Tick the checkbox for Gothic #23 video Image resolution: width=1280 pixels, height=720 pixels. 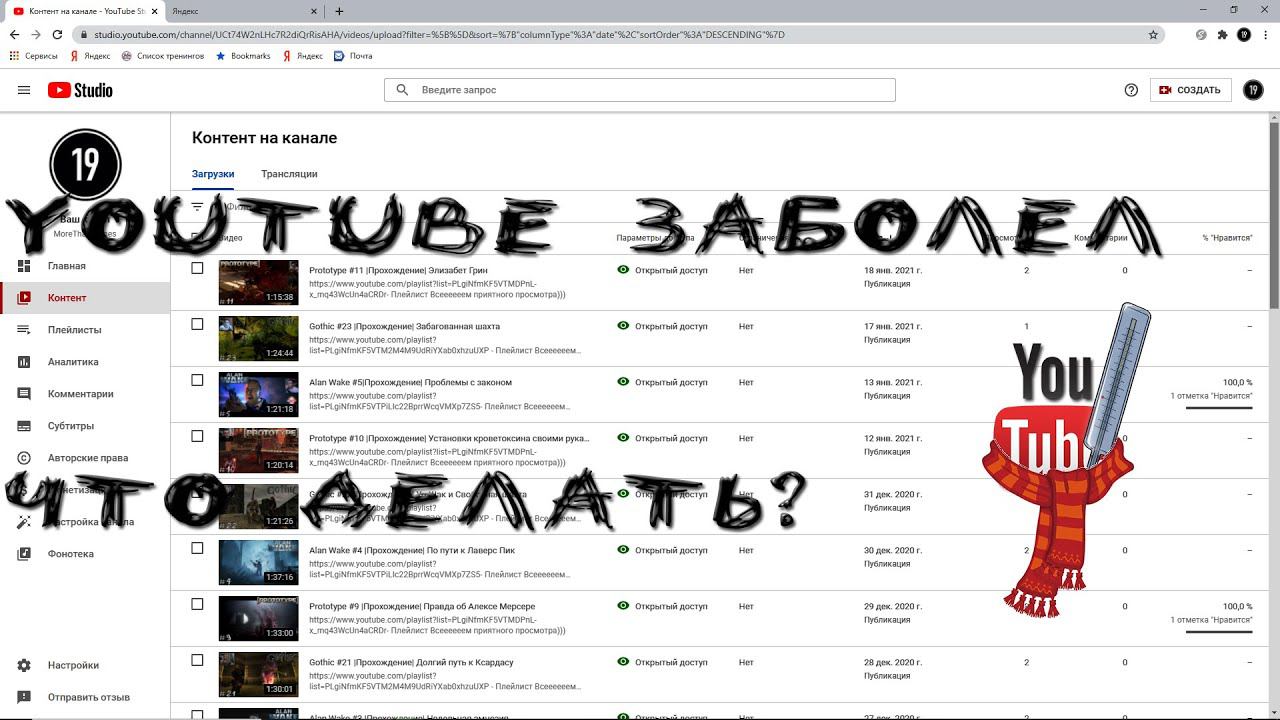tap(197, 324)
